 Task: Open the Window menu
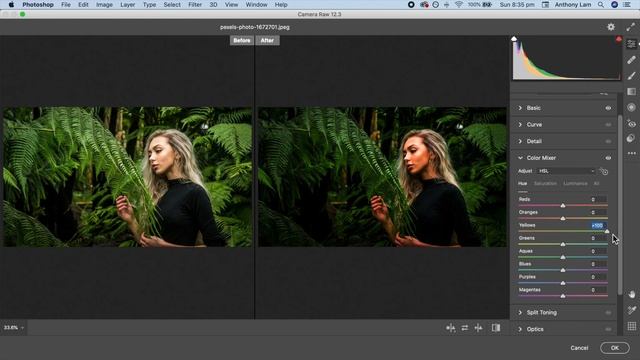(256, 4)
